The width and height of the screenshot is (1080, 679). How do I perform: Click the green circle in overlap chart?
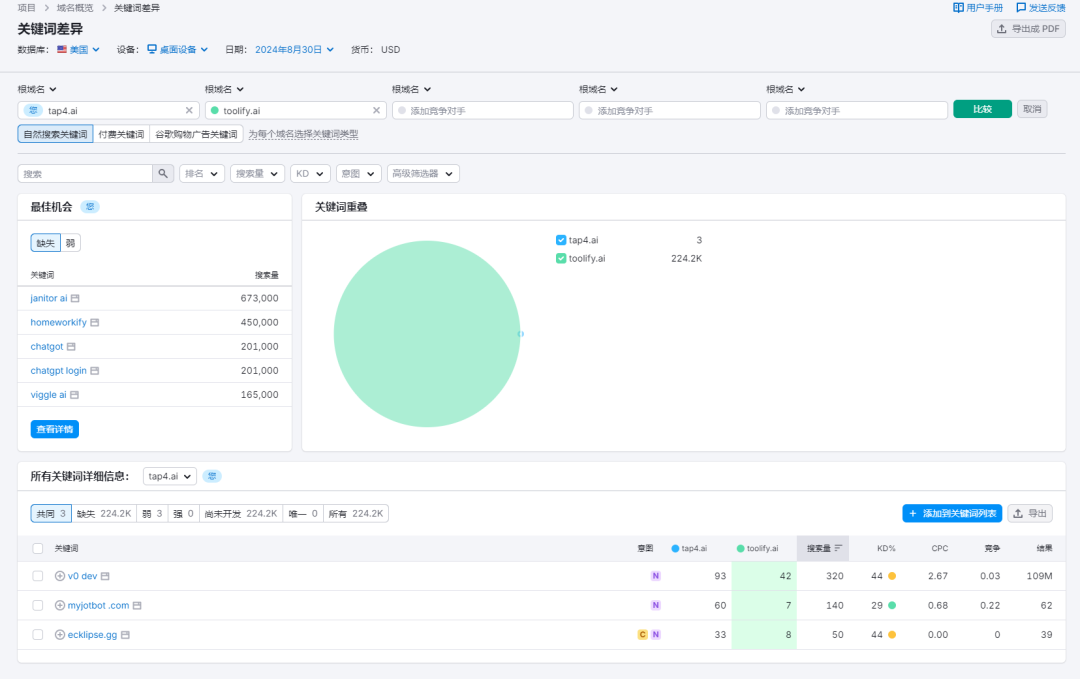coord(426,334)
